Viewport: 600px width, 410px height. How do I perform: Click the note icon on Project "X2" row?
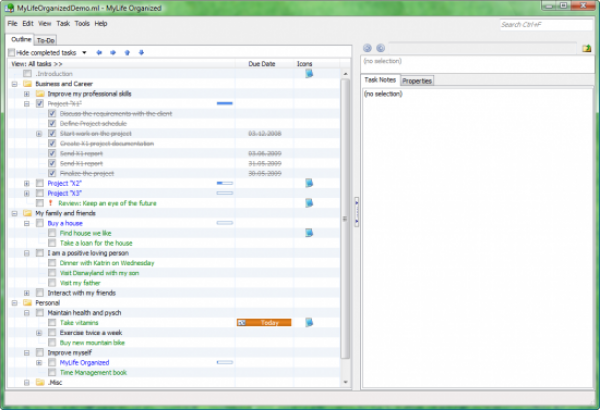(309, 183)
